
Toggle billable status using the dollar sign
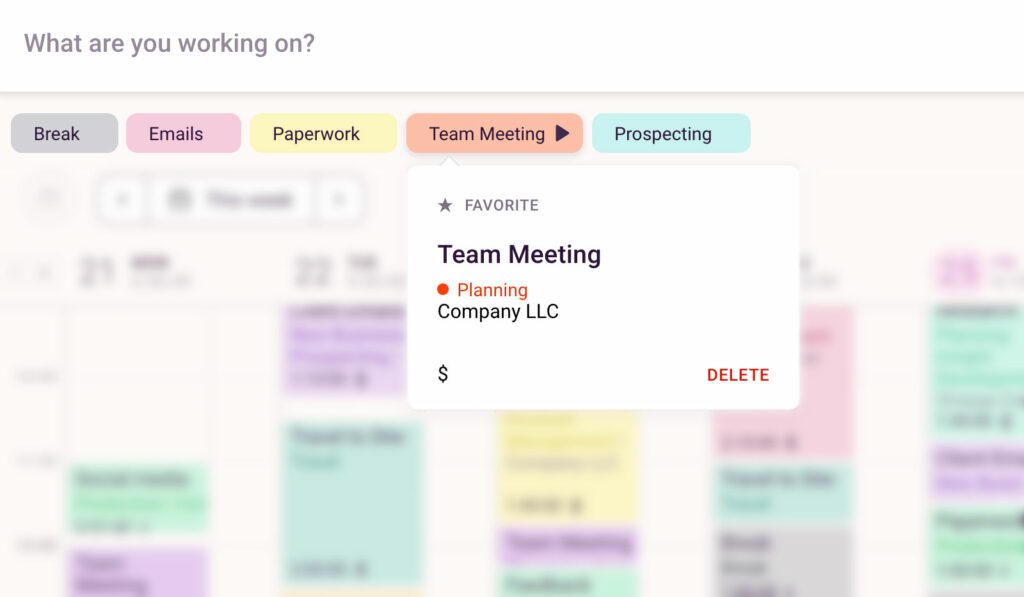pyautogui.click(x=442, y=374)
